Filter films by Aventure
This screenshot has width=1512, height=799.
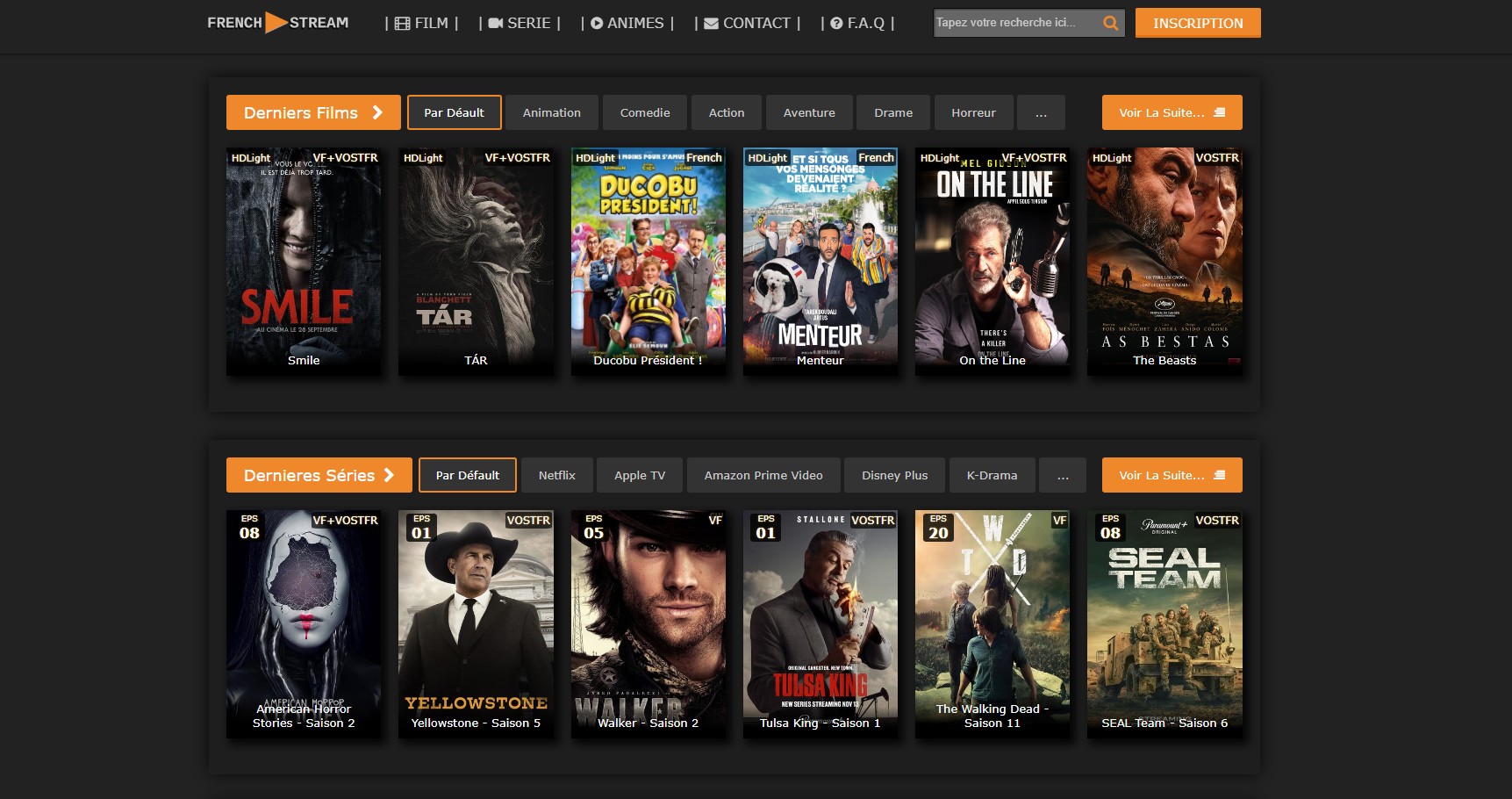pos(809,112)
